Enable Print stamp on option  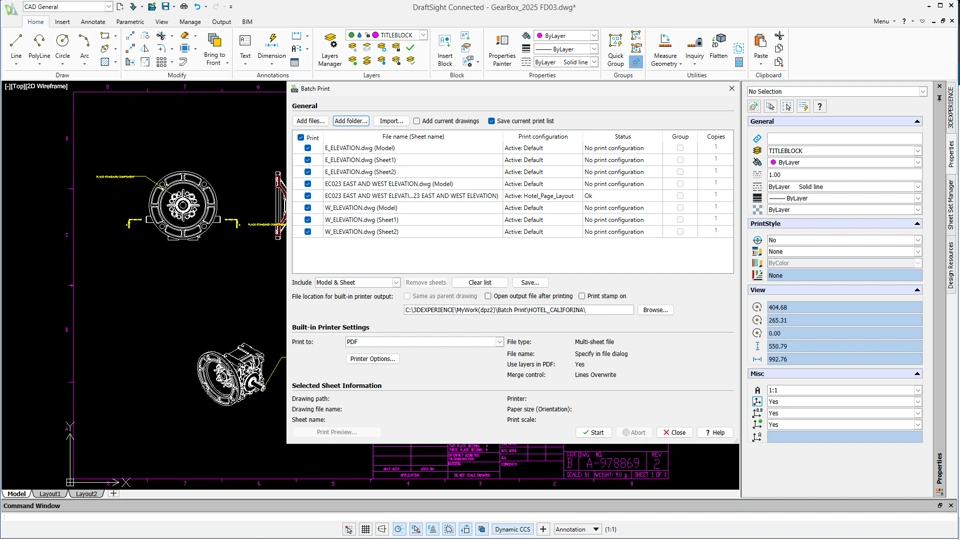tap(582, 296)
